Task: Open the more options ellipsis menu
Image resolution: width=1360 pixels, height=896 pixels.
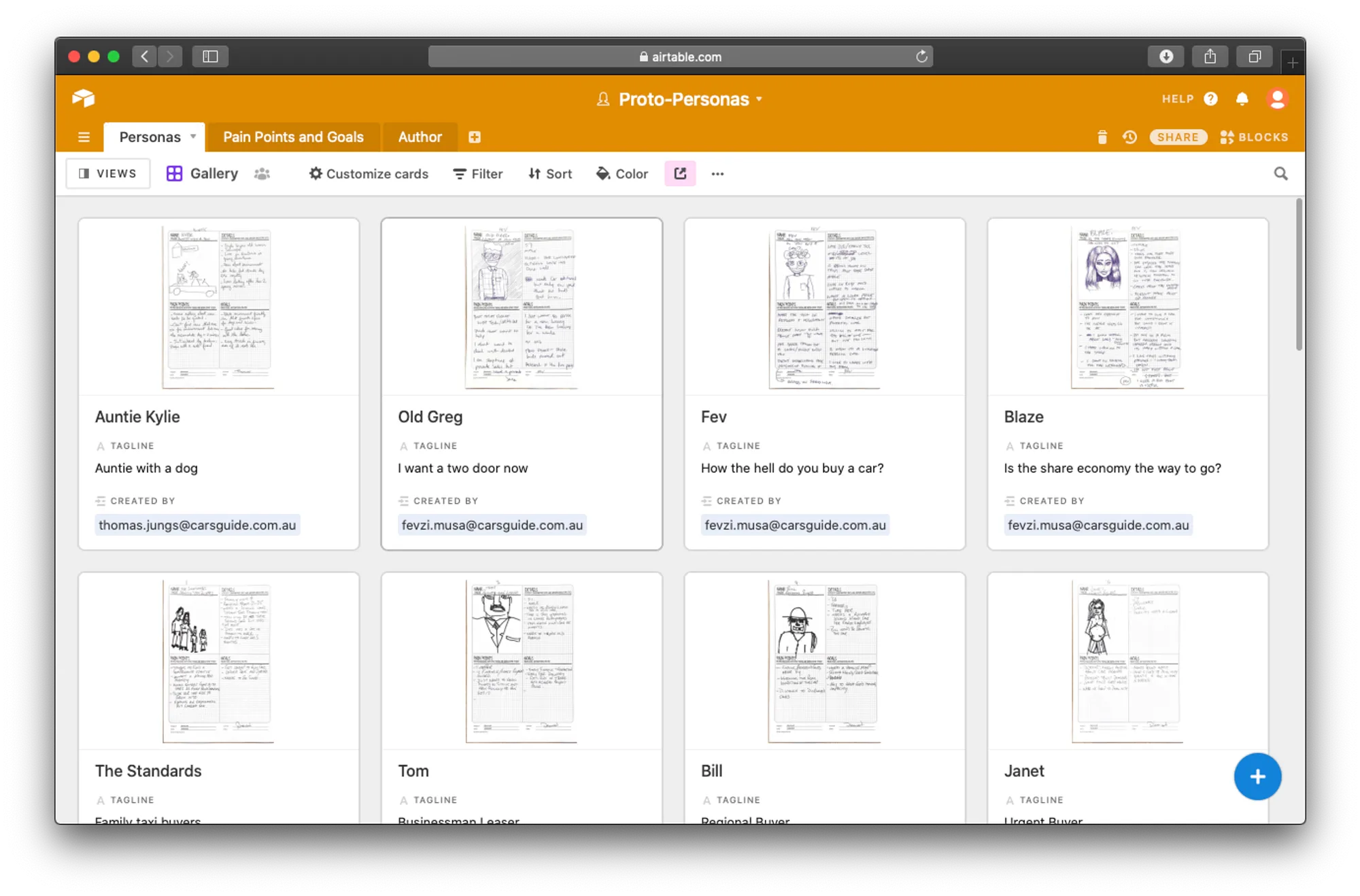Action: pos(717,174)
